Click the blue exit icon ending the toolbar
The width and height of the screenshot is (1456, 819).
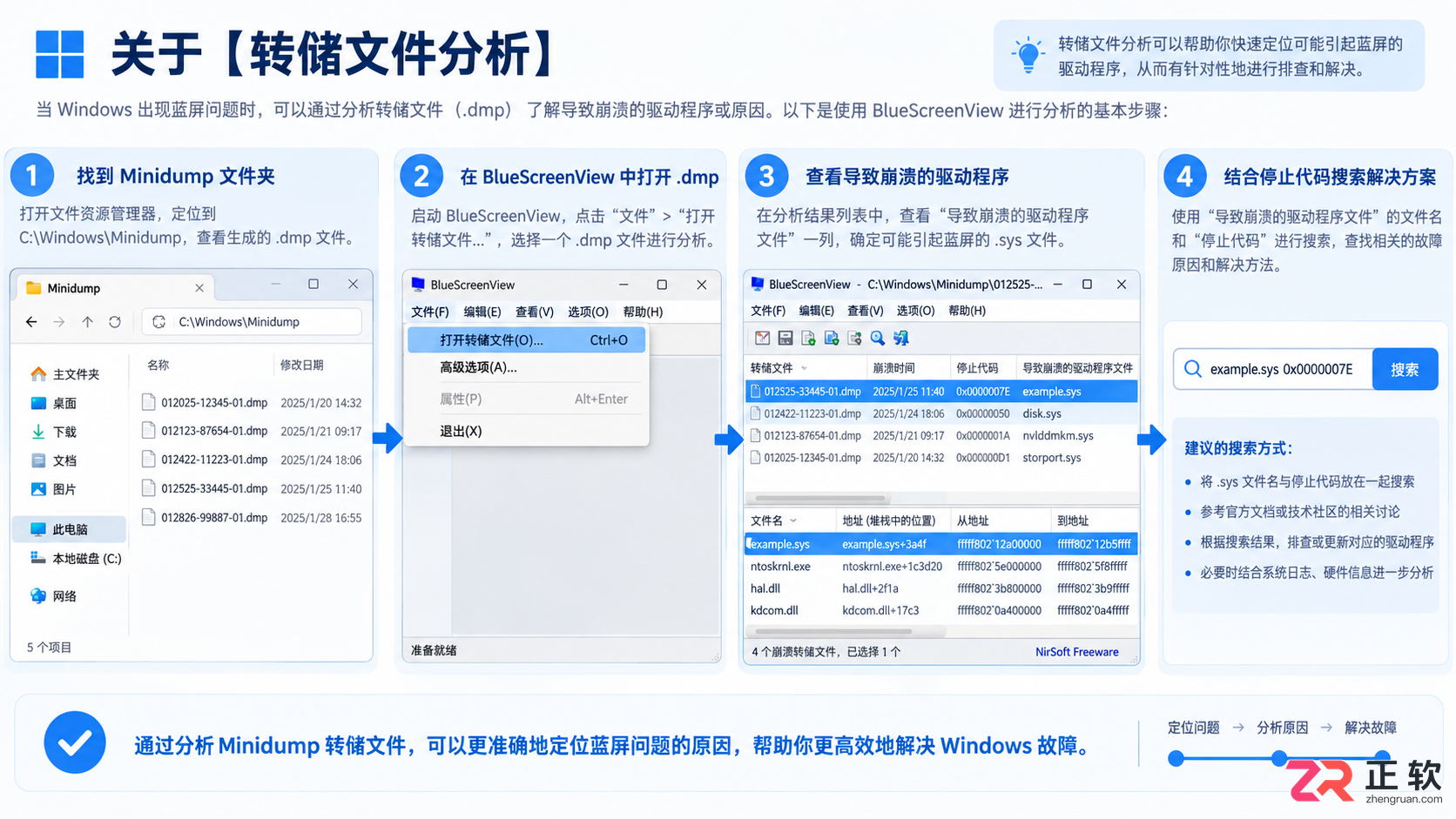901,338
